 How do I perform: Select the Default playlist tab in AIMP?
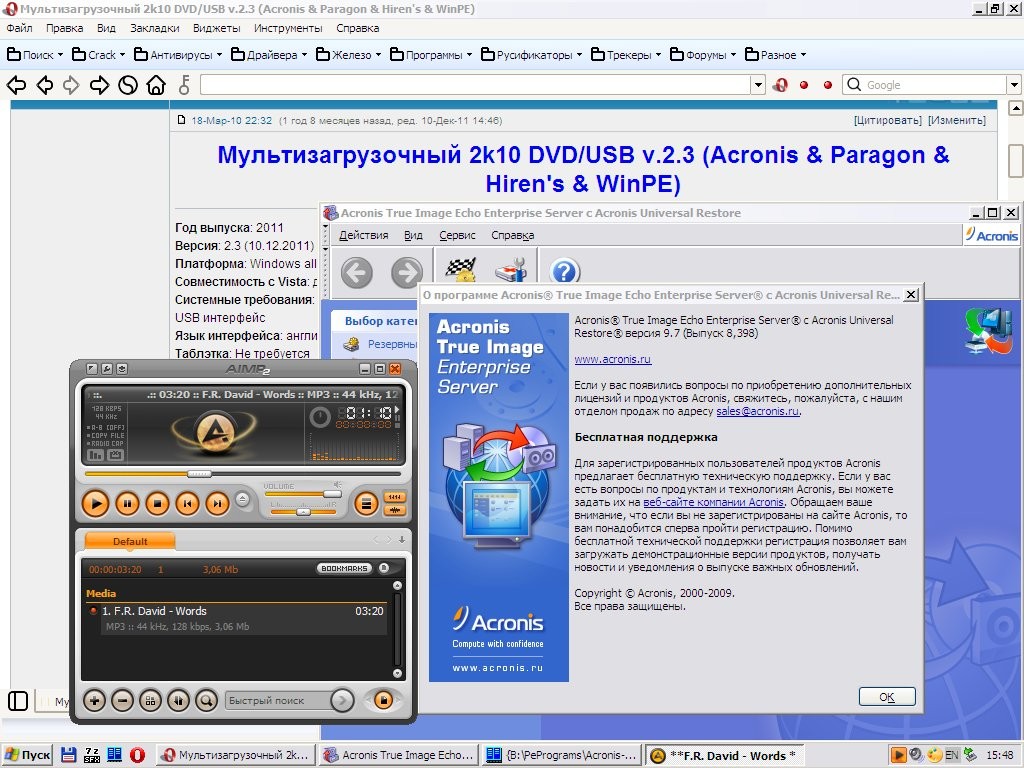click(x=130, y=541)
